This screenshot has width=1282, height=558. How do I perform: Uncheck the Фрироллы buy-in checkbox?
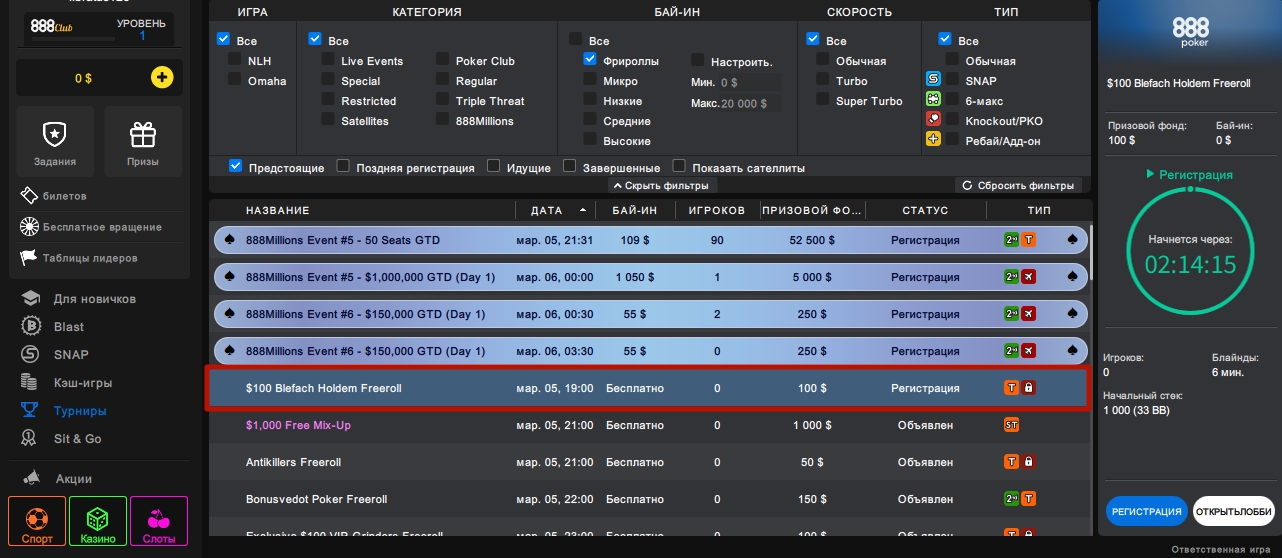pyautogui.click(x=590, y=60)
